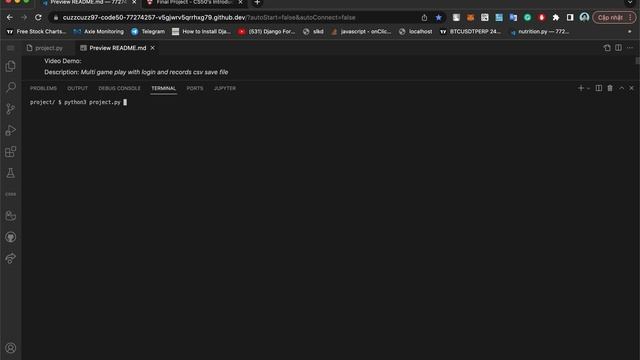Open the Grammarly green extension icon
Viewport: 640px width, 360px height.
click(x=527, y=18)
